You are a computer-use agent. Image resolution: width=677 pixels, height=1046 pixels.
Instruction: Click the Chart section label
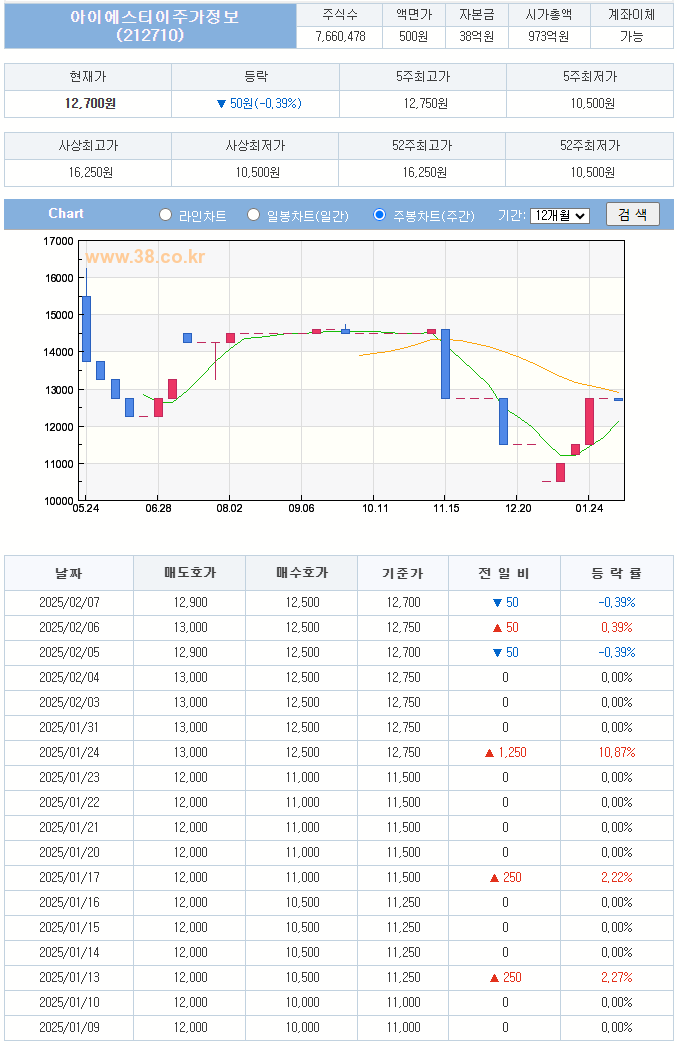pos(66,213)
